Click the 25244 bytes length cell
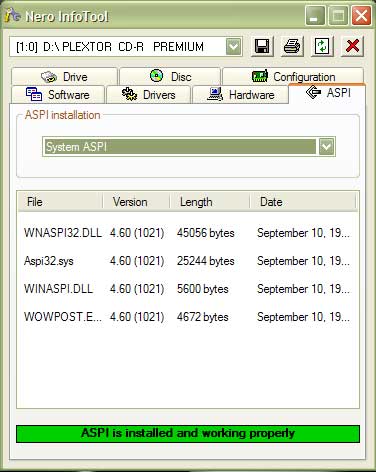Screen dimensions: 376x472 pyautogui.click(x=206, y=261)
